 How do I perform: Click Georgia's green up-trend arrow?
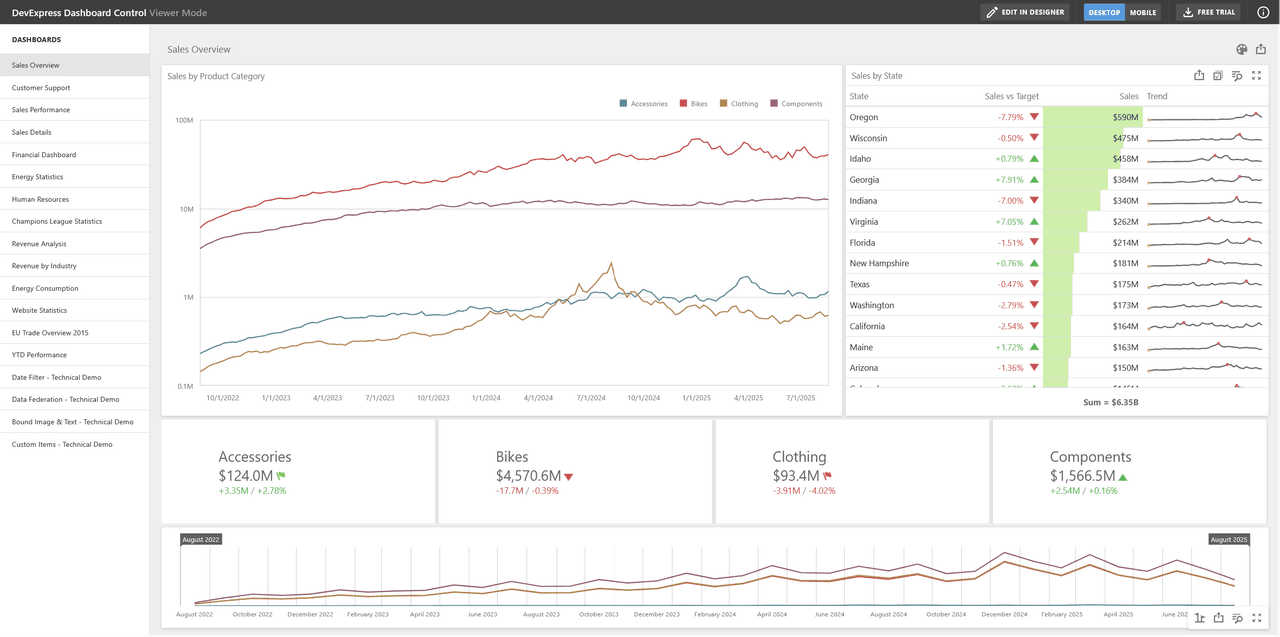click(1034, 180)
